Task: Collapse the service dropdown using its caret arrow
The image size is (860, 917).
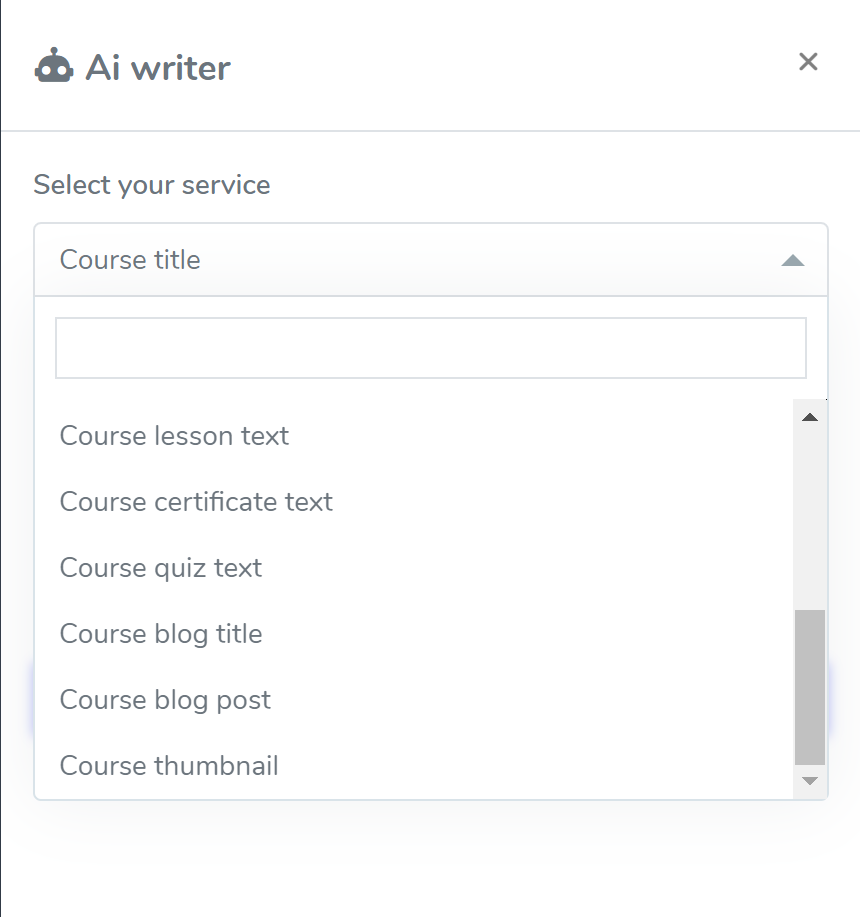Action: pos(792,261)
